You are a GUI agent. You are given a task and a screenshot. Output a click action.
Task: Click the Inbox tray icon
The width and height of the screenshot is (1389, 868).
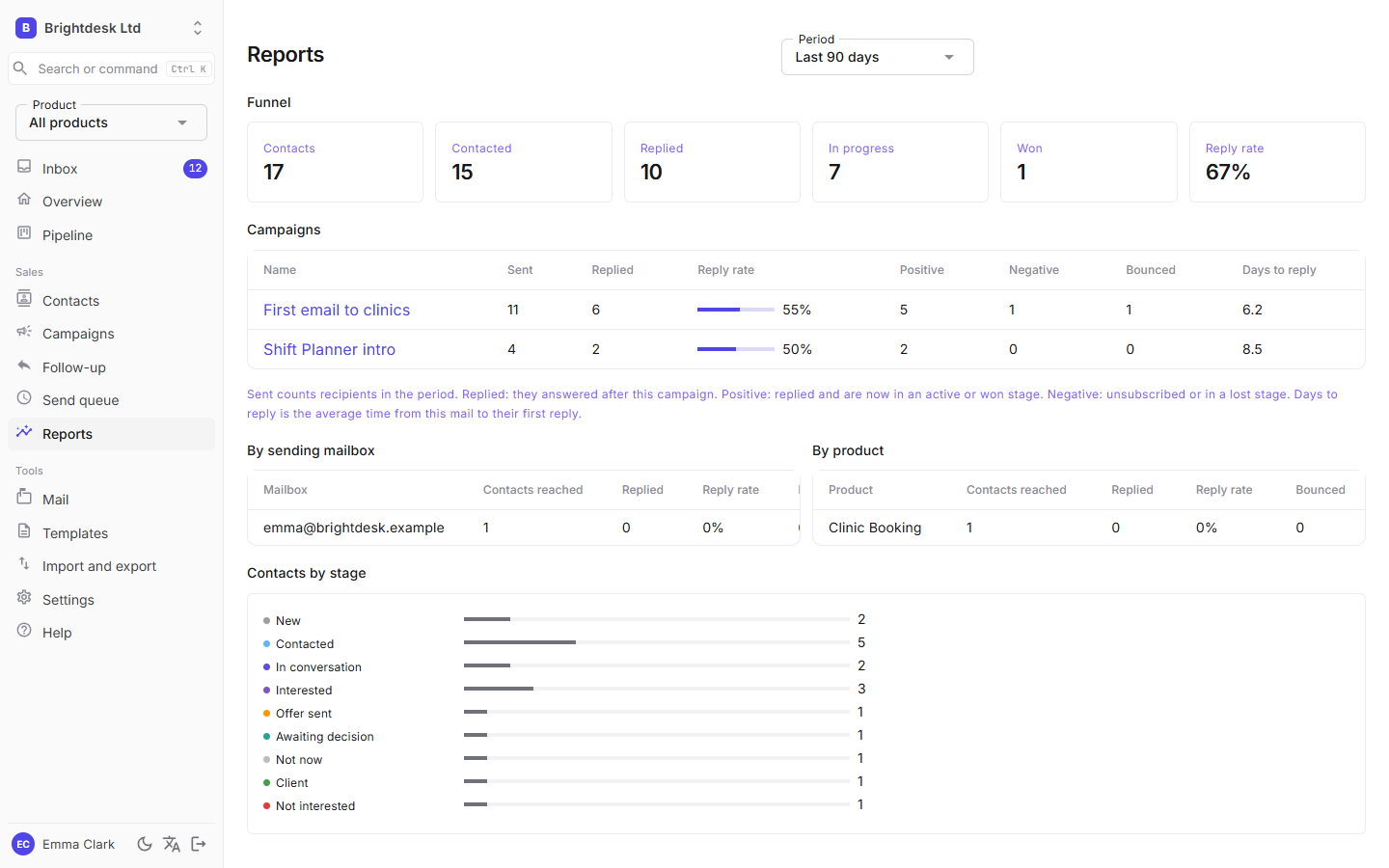24,167
